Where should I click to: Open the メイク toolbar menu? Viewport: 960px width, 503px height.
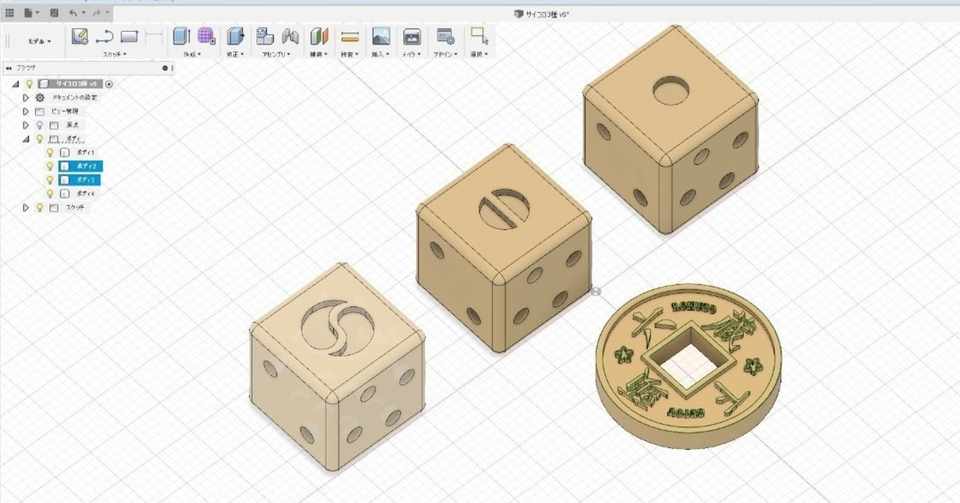click(411, 54)
